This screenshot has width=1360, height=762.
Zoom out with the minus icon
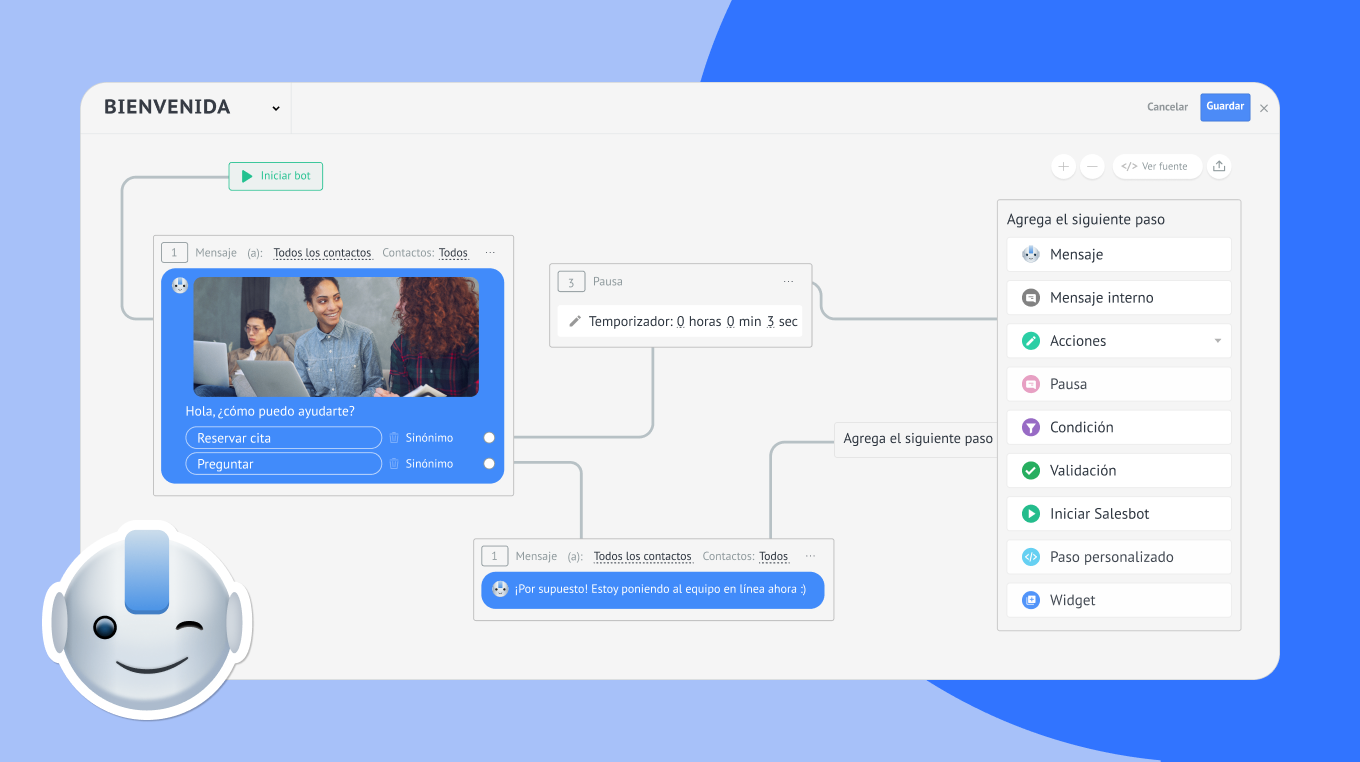pyautogui.click(x=1092, y=166)
